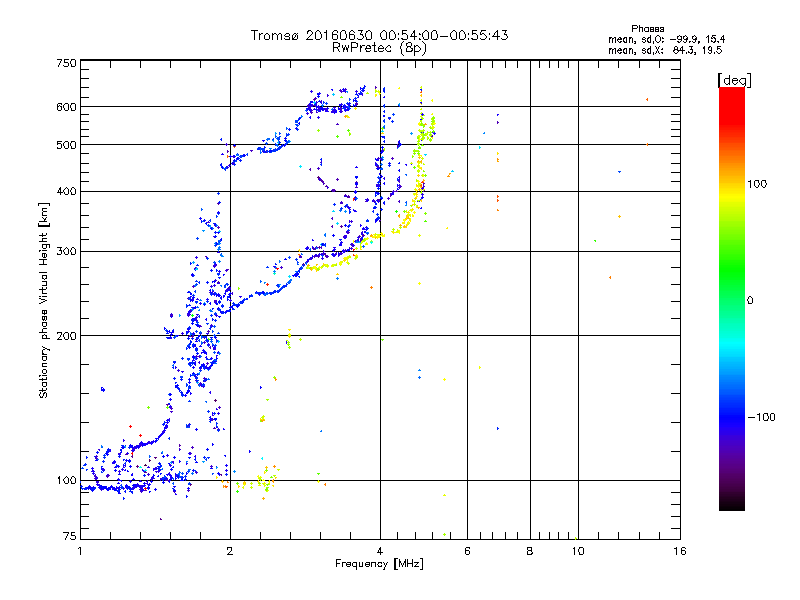Click the colorbar at the yellow 100 level
The width and height of the screenshot is (800, 600).
(x=732, y=184)
